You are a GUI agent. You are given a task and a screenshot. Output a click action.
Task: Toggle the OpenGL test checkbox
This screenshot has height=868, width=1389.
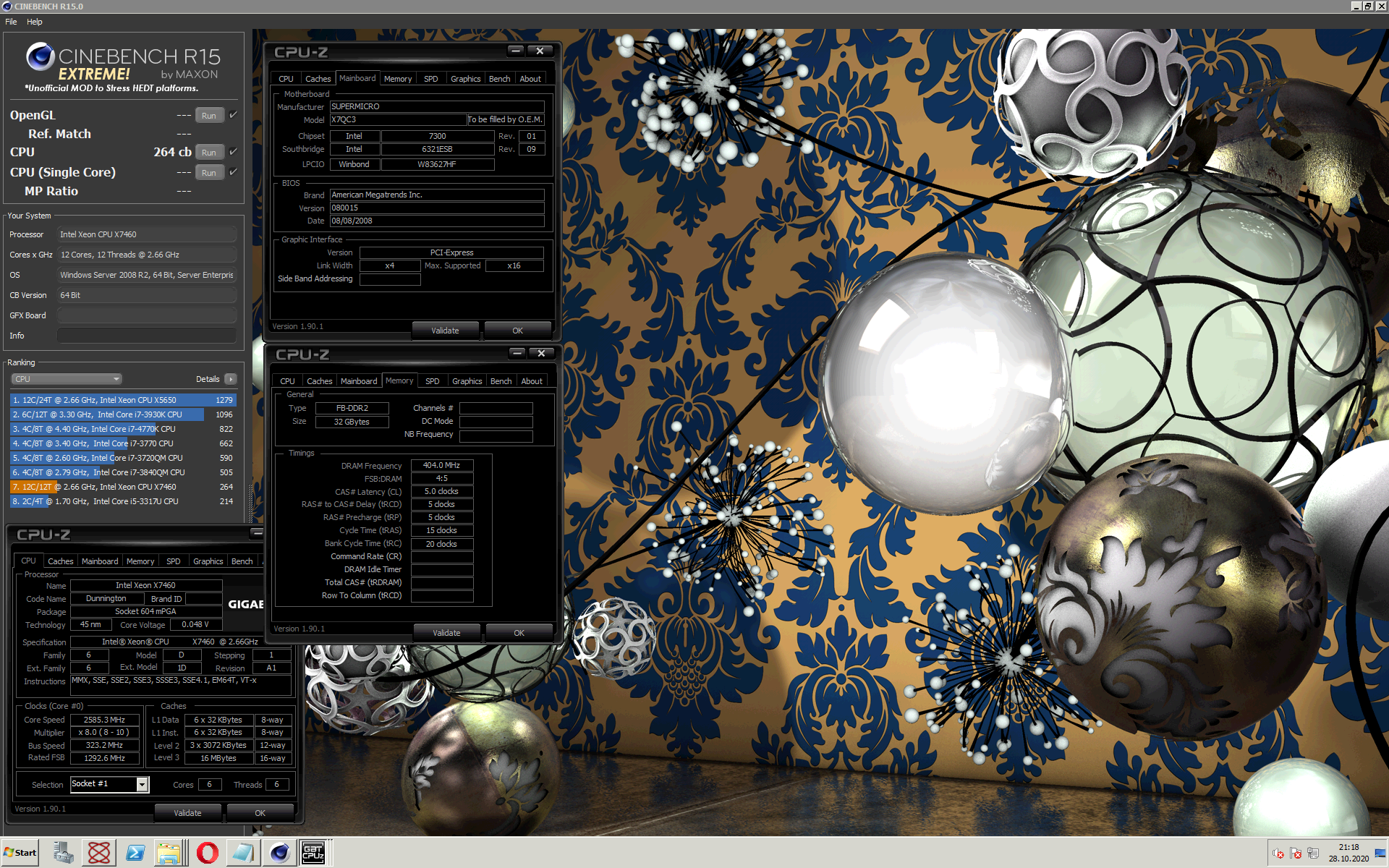[233, 115]
